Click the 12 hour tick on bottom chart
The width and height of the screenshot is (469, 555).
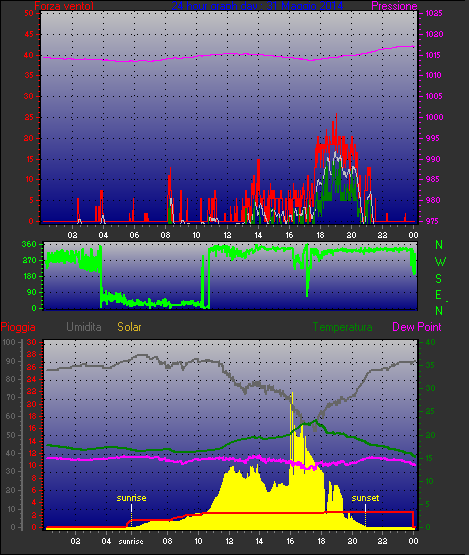point(229,541)
